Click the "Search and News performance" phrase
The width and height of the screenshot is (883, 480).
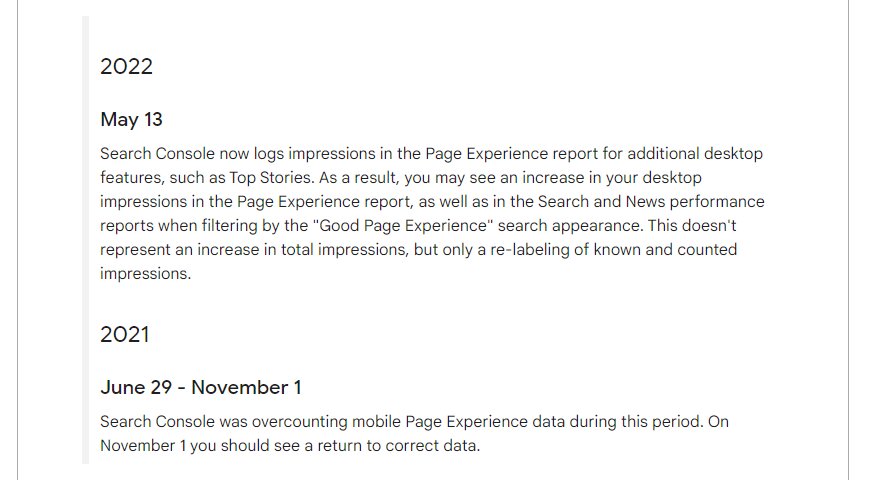point(651,202)
